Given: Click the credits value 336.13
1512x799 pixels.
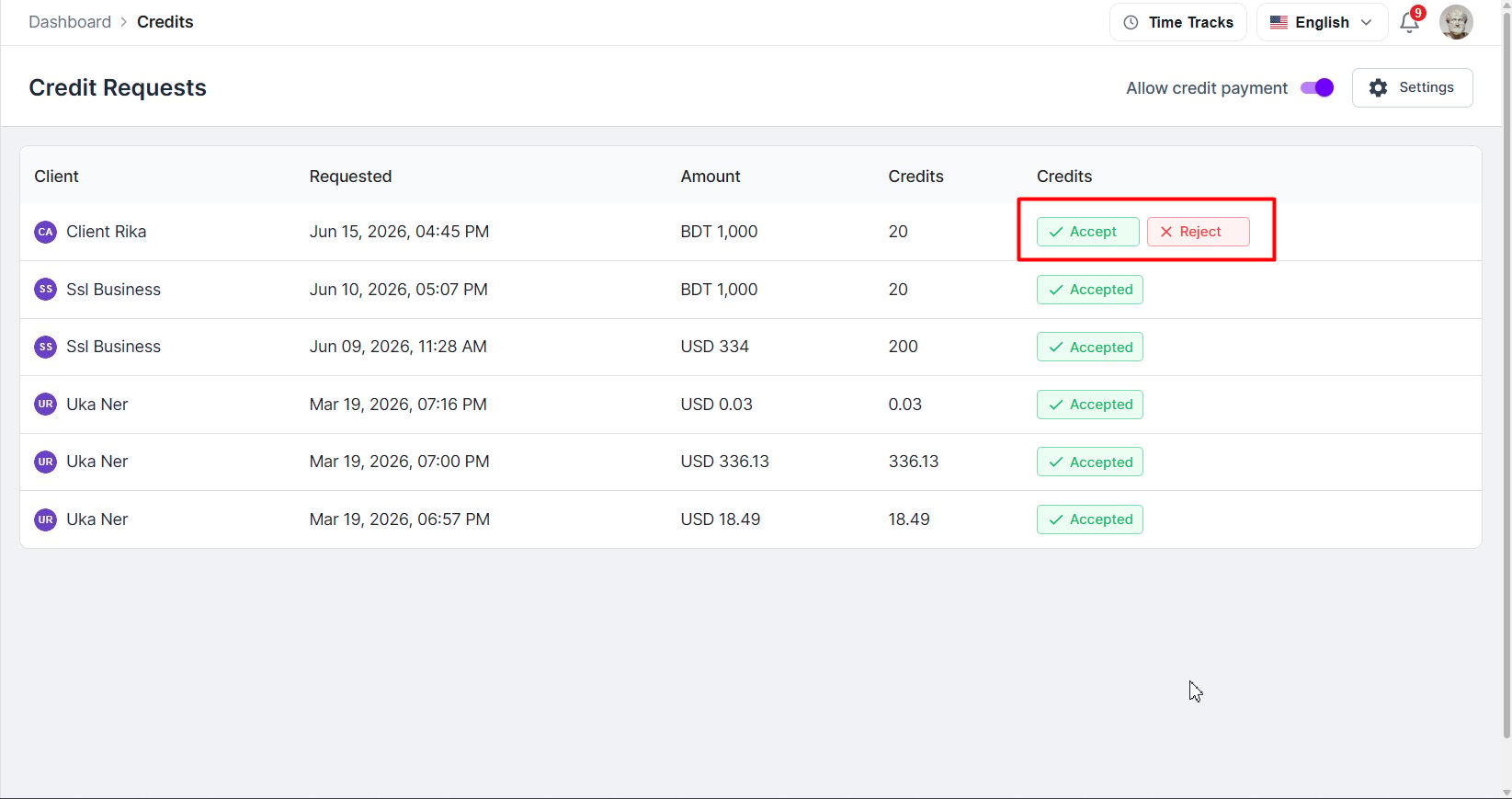Looking at the screenshot, I should tap(913, 462).
